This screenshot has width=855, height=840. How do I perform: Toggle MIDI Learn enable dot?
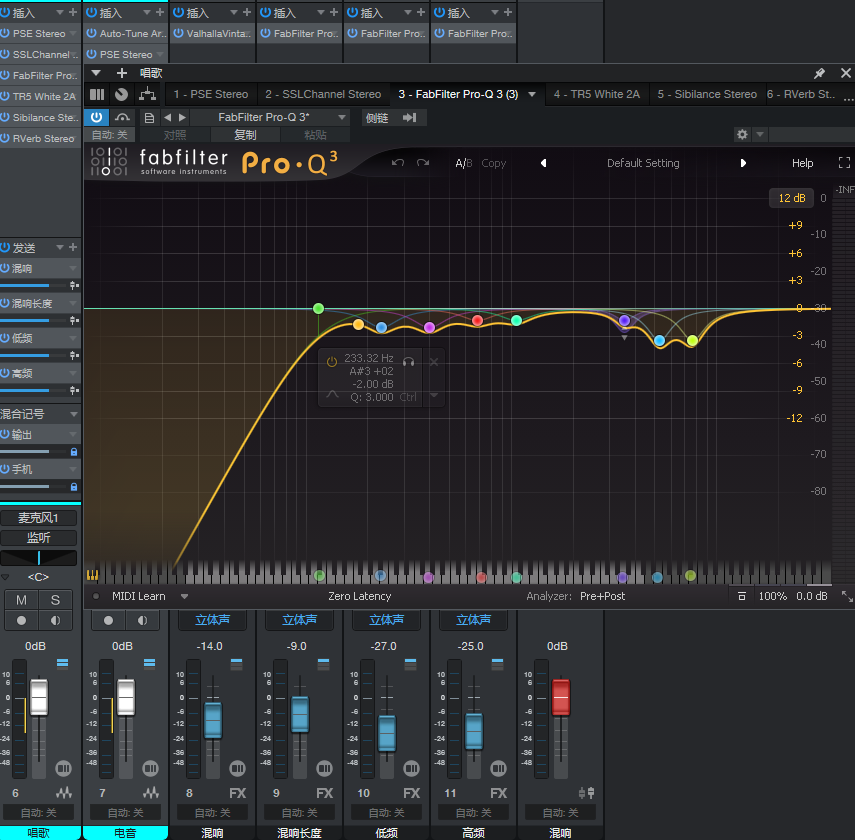pyautogui.click(x=96, y=596)
